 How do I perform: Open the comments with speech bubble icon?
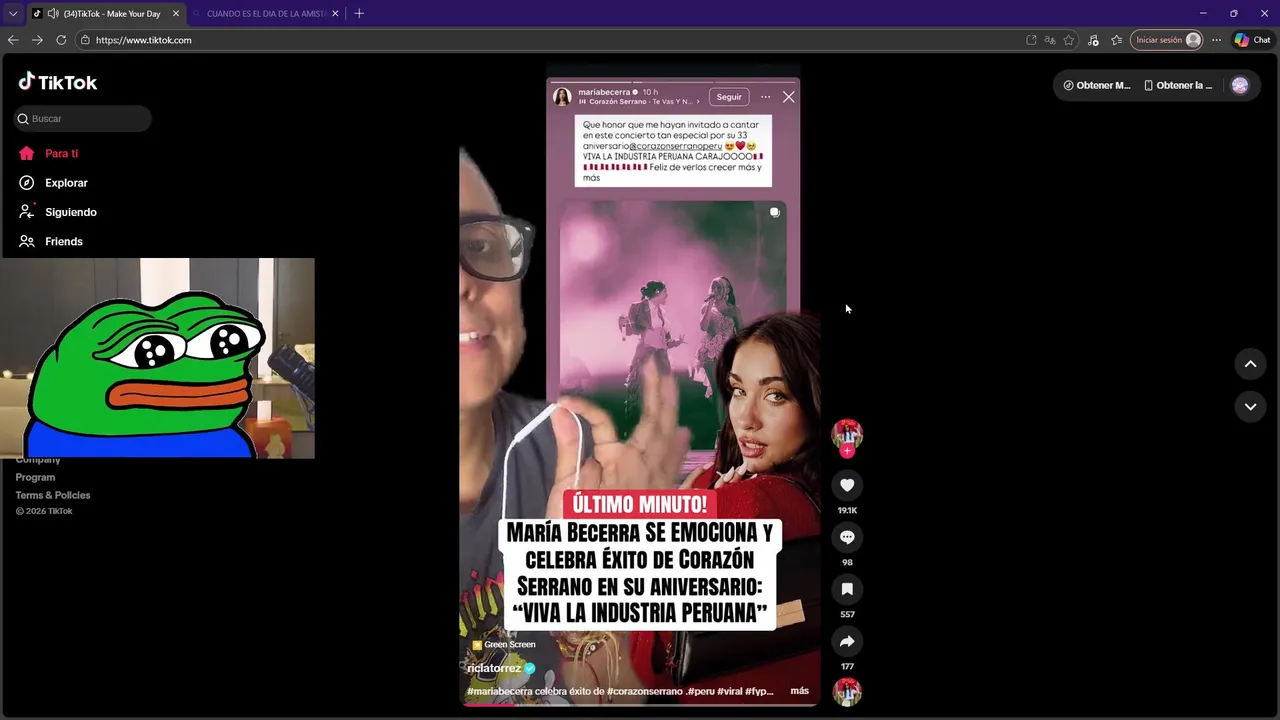[x=847, y=537]
